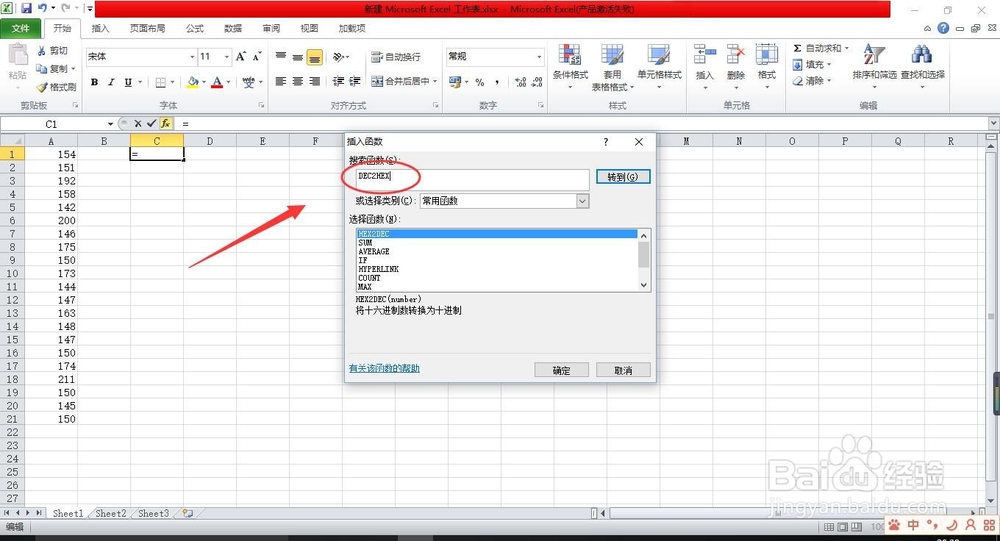Switch to the Data tab
Image resolution: width=1000 pixels, height=541 pixels.
(233, 28)
